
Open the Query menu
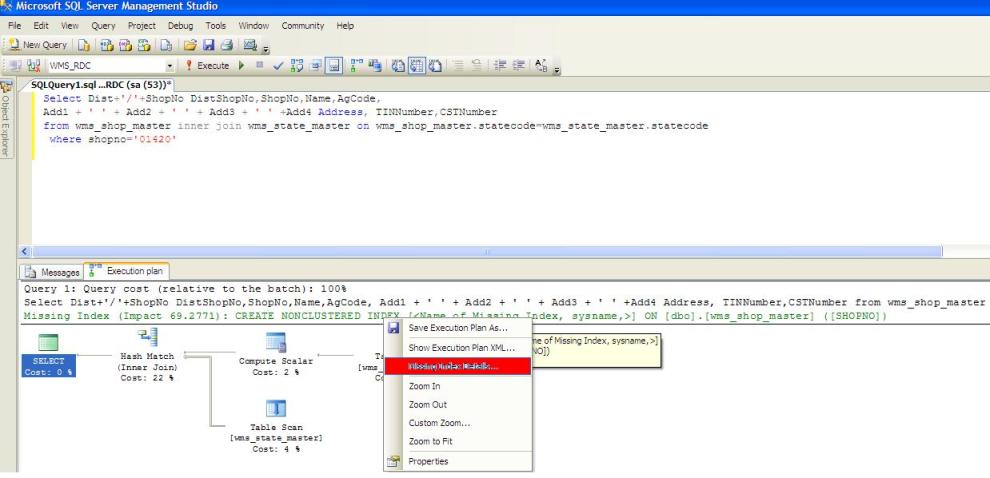[103, 26]
